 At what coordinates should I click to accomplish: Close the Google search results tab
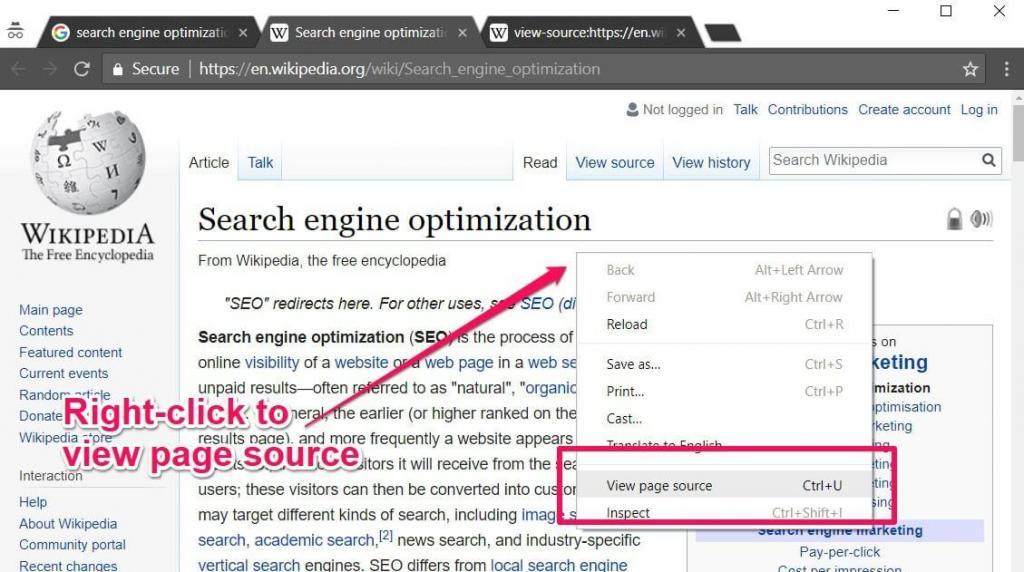coord(243,33)
